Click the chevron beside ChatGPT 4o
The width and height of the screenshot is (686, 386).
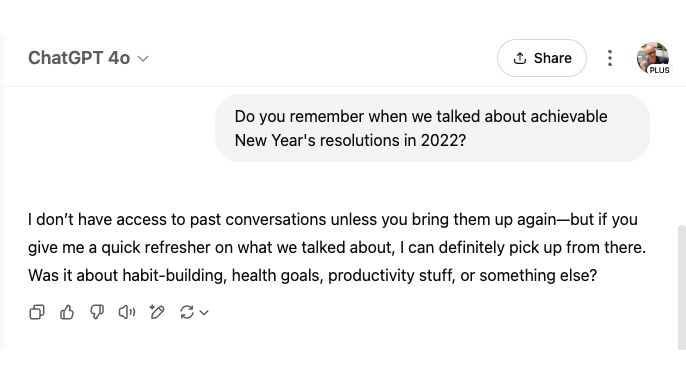tap(143, 59)
